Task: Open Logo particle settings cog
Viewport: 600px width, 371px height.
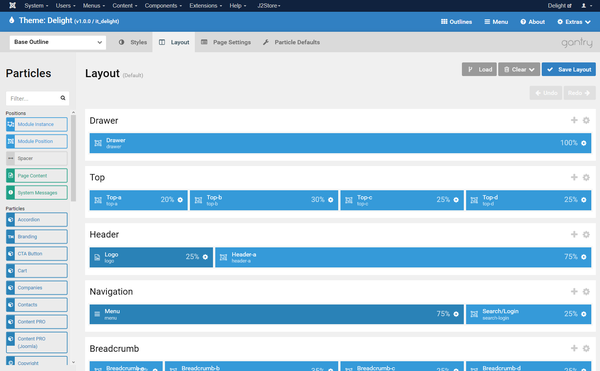Action: pyautogui.click(x=205, y=257)
